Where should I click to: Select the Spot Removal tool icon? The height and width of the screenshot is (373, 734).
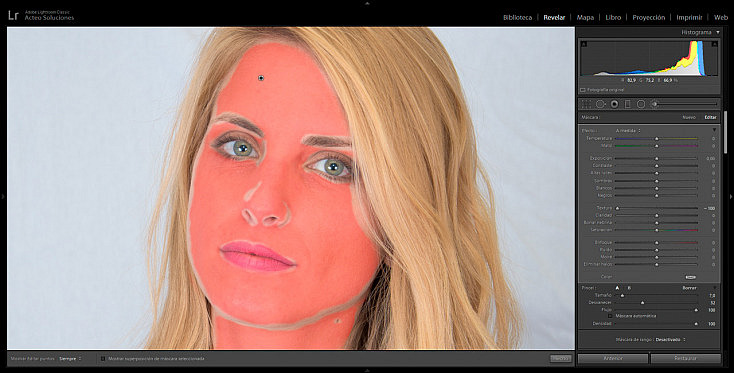[x=600, y=104]
